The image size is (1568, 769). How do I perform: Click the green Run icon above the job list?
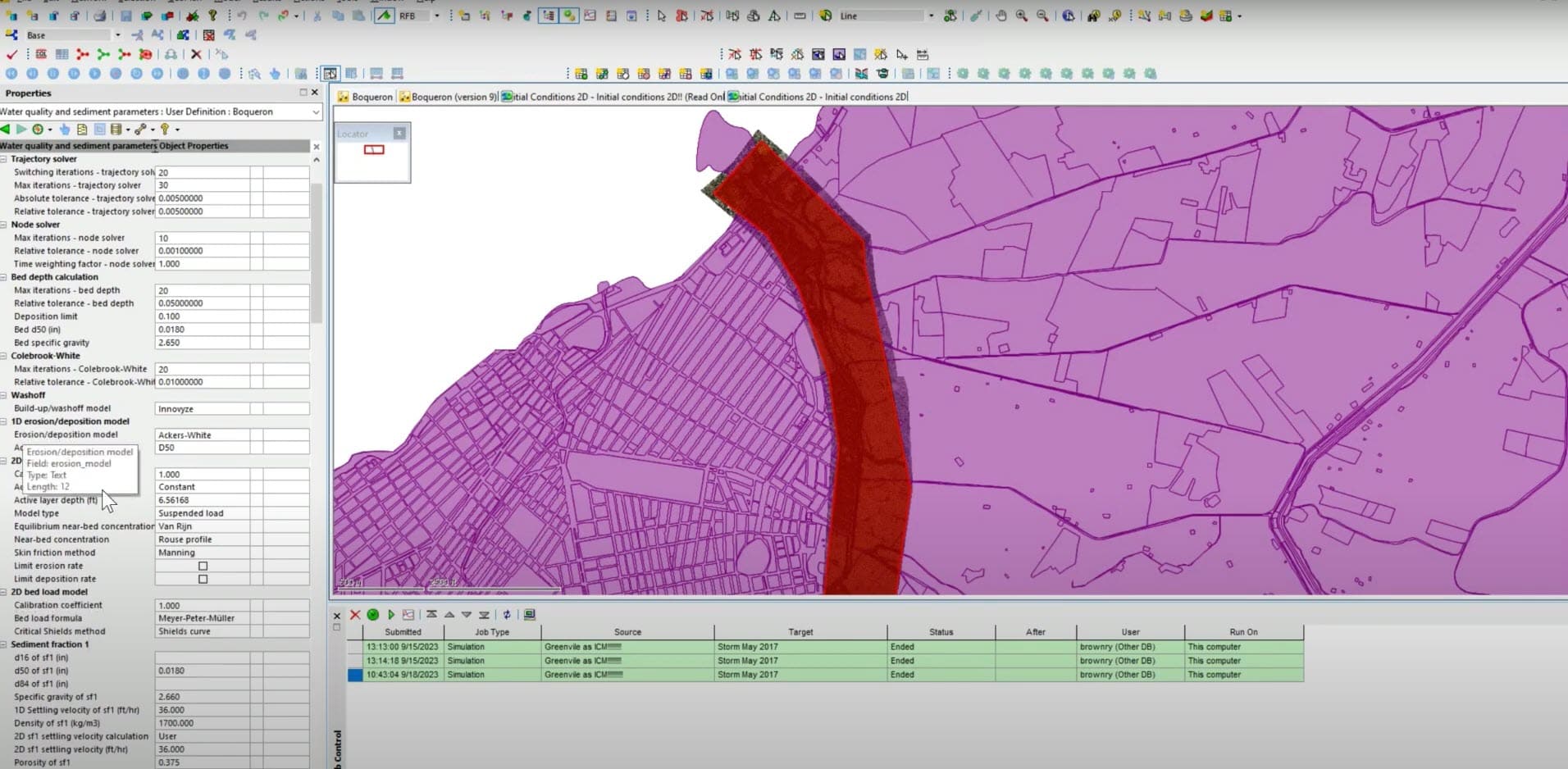[372, 615]
